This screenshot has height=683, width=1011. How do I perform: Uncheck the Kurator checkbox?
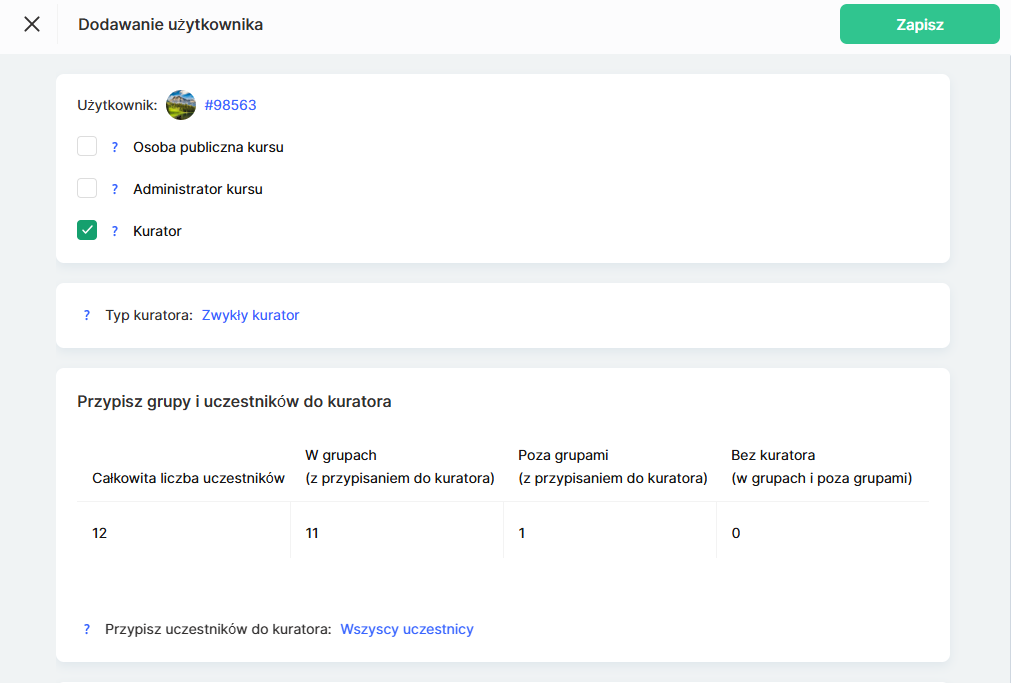pos(87,231)
